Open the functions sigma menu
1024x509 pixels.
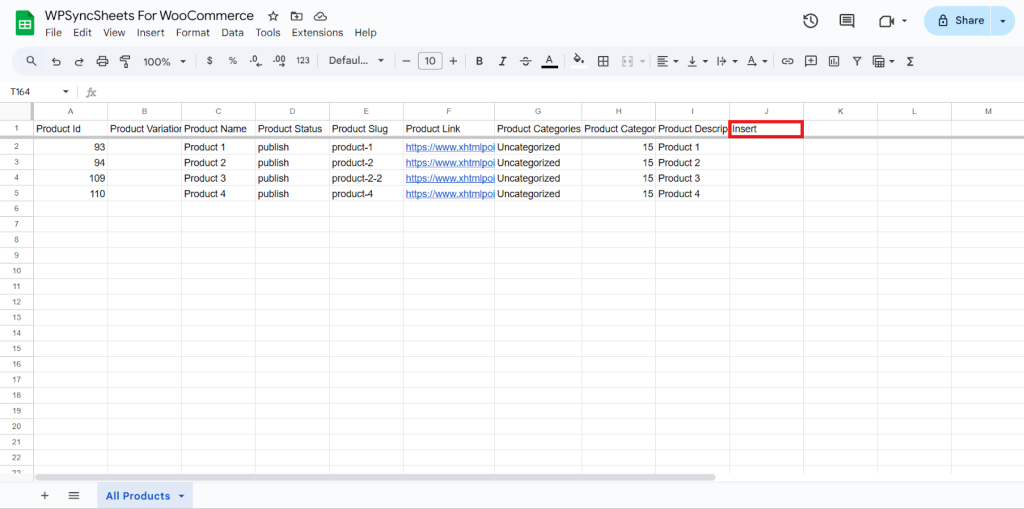click(910, 61)
